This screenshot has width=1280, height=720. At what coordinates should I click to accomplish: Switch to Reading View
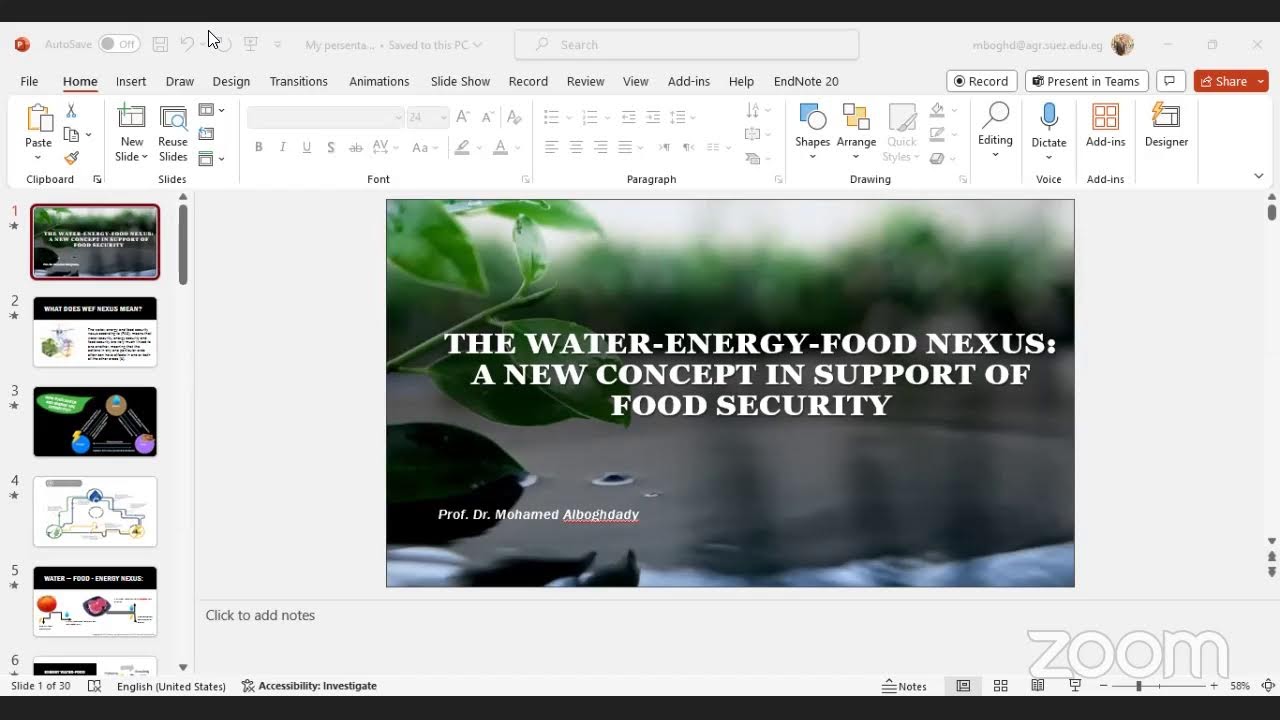[1038, 686]
